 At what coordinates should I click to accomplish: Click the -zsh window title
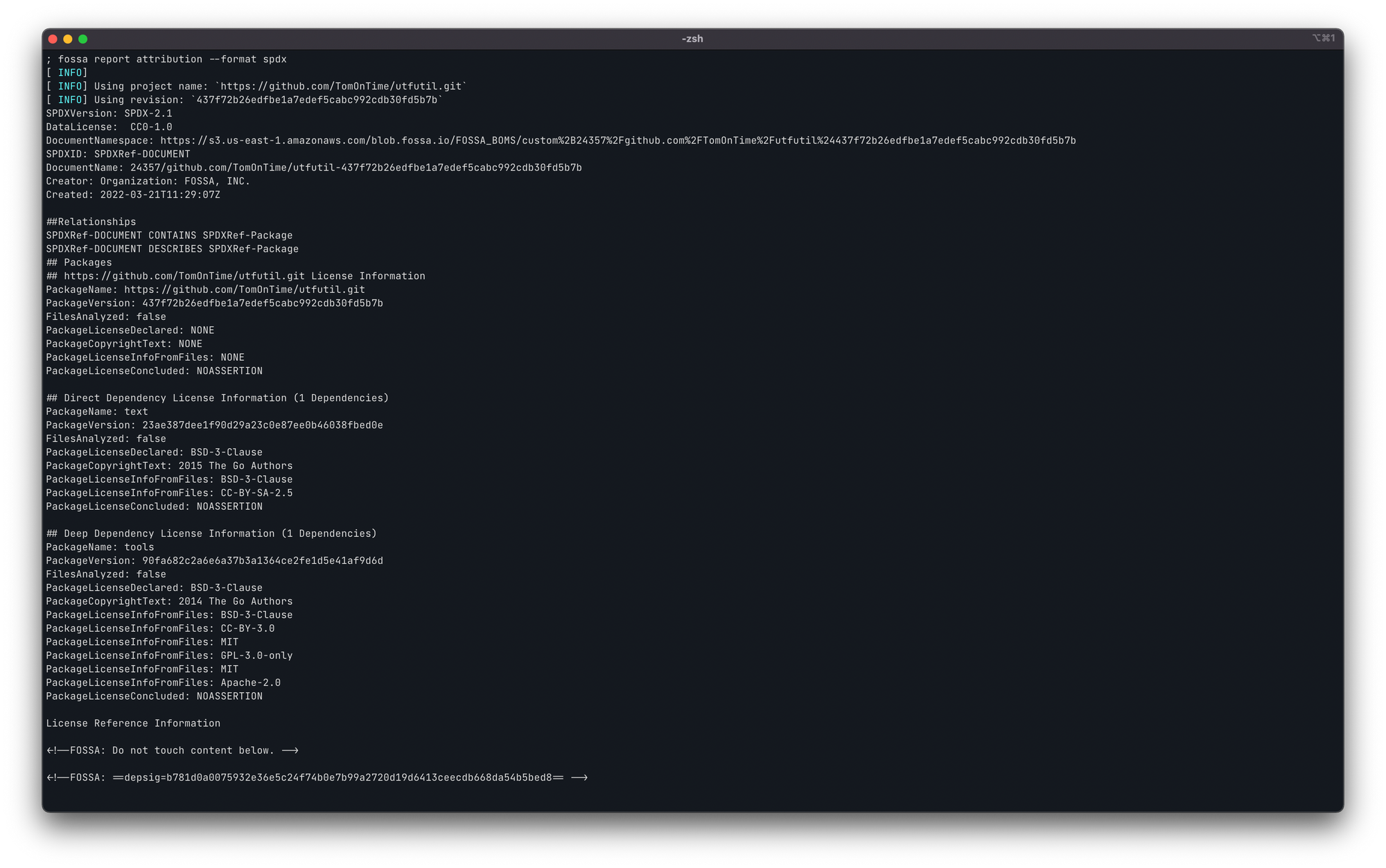[x=692, y=38]
